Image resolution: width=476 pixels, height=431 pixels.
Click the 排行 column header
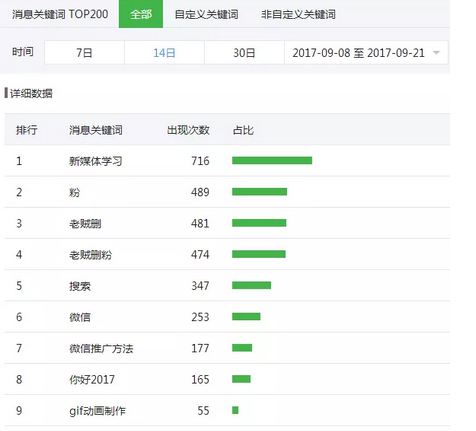click(27, 130)
